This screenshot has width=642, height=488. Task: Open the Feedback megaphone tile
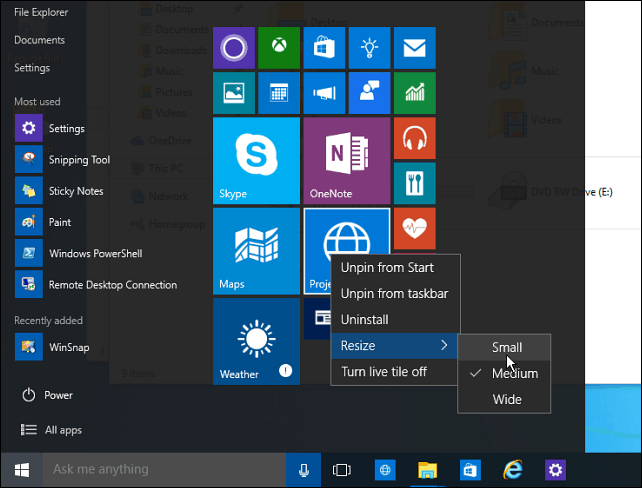point(324,93)
